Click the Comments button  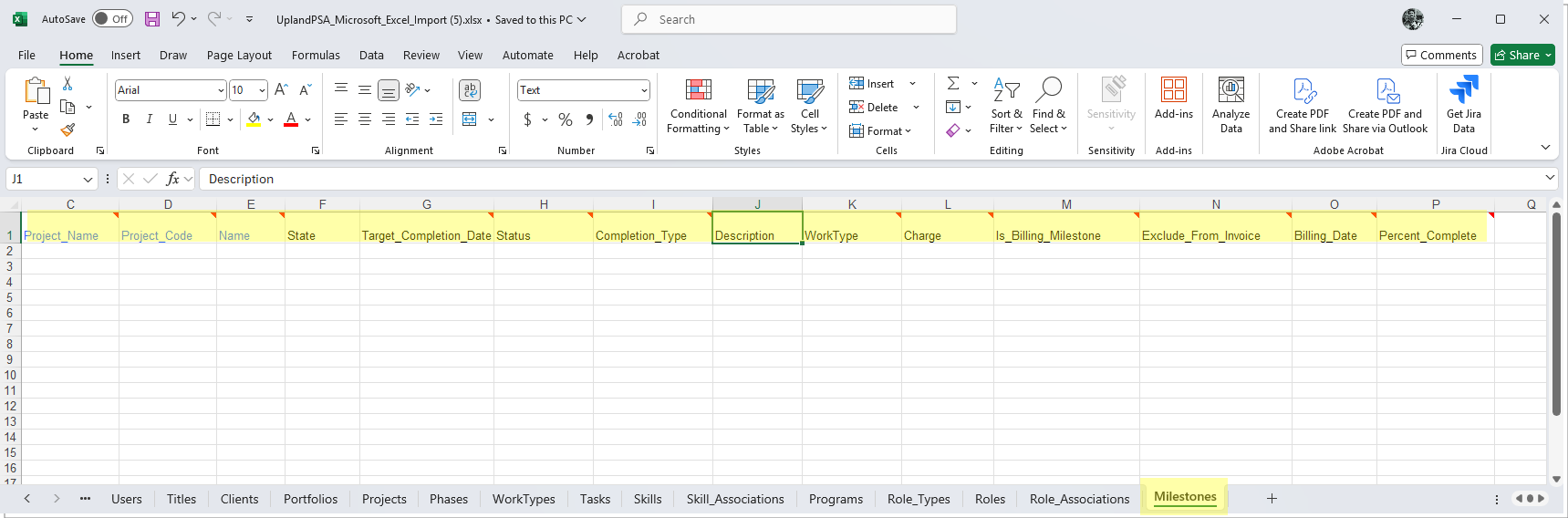tap(1441, 55)
